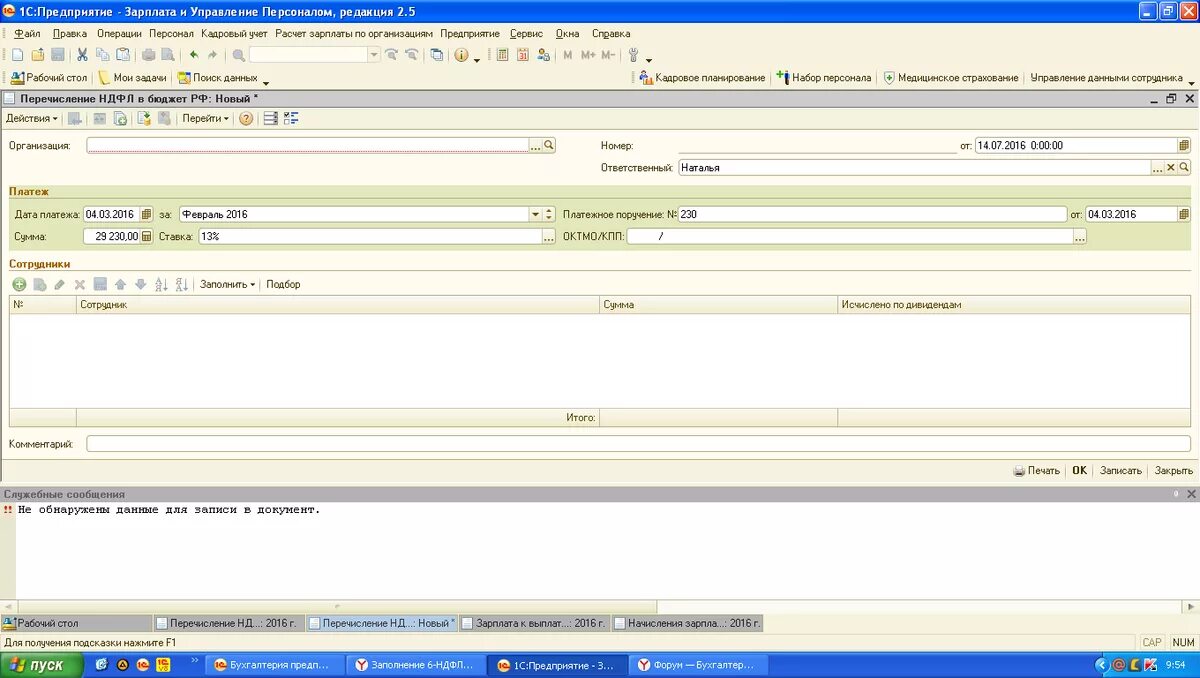This screenshot has height=678, width=1200.
Task: Open Рабочий стол from the panel
Action: click(49, 77)
